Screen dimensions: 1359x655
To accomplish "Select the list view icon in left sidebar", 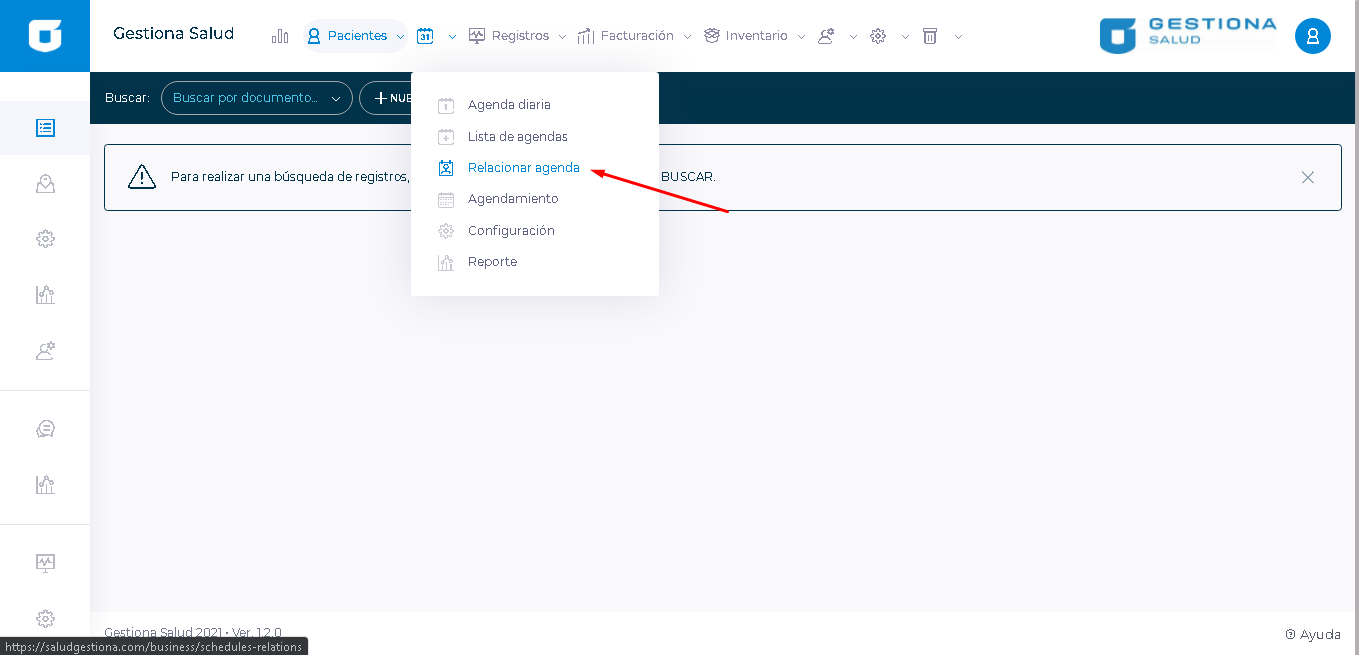I will (x=45, y=128).
